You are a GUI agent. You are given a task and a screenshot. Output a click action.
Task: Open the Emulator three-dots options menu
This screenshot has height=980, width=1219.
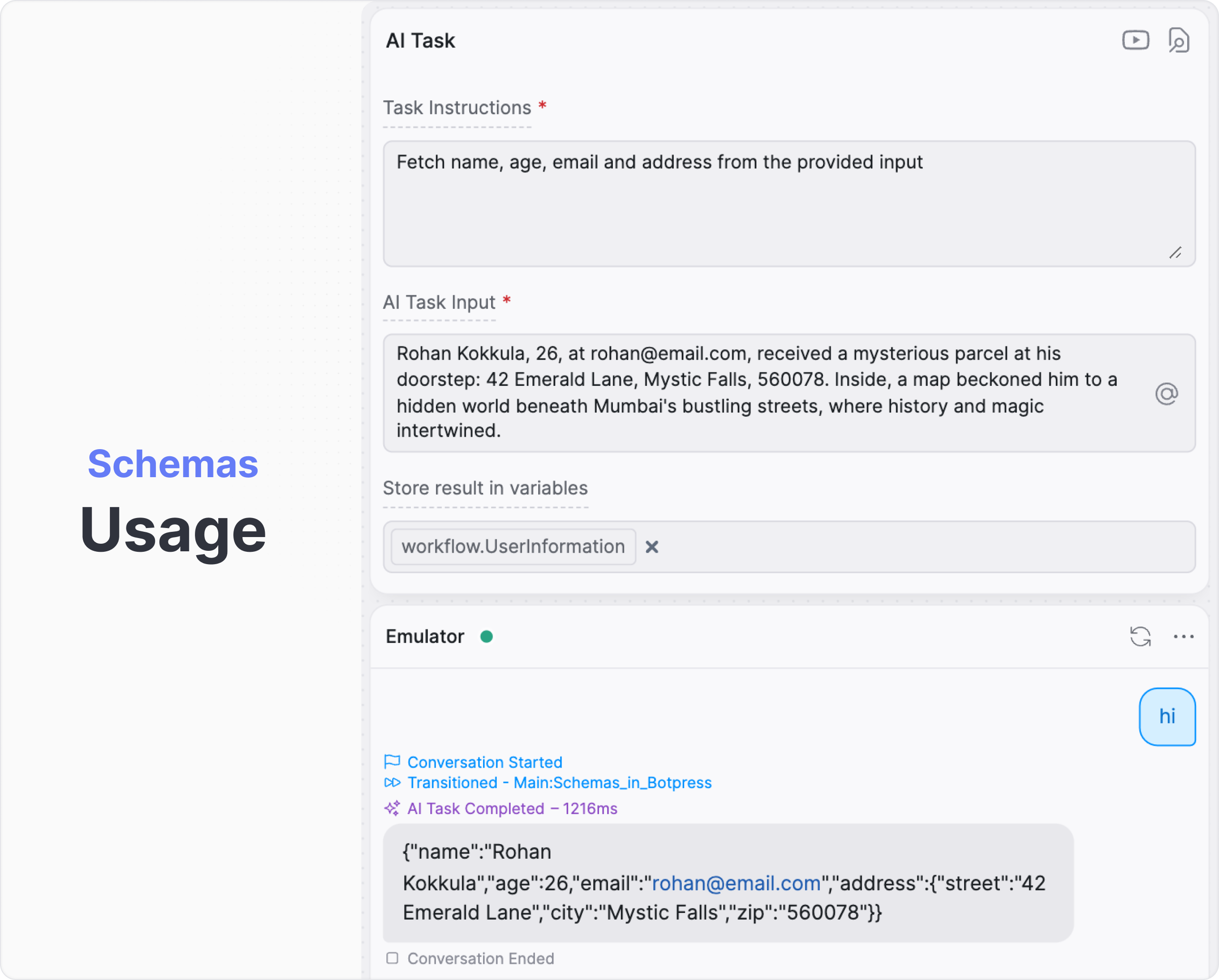pyautogui.click(x=1183, y=636)
